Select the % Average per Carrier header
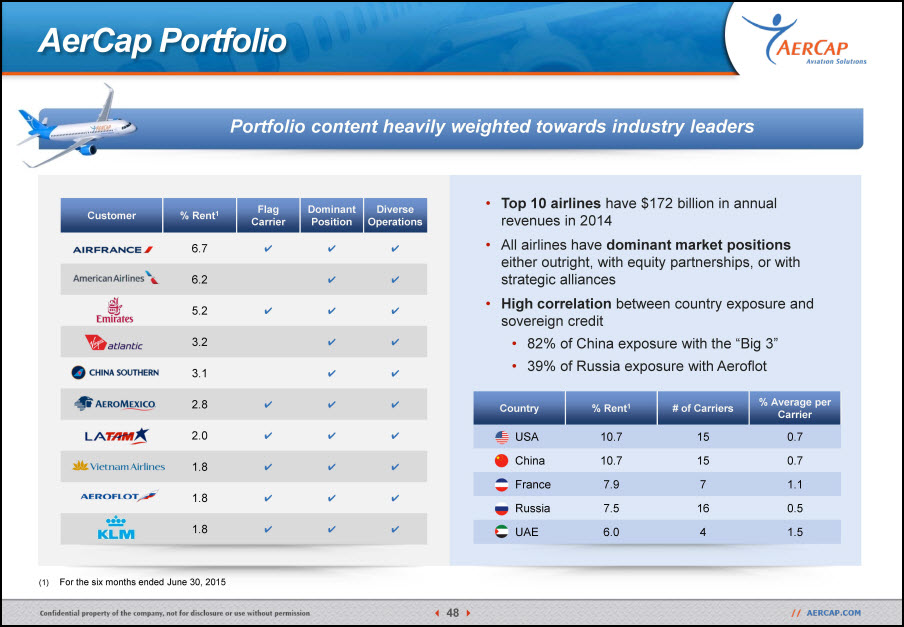904x627 pixels. click(795, 408)
